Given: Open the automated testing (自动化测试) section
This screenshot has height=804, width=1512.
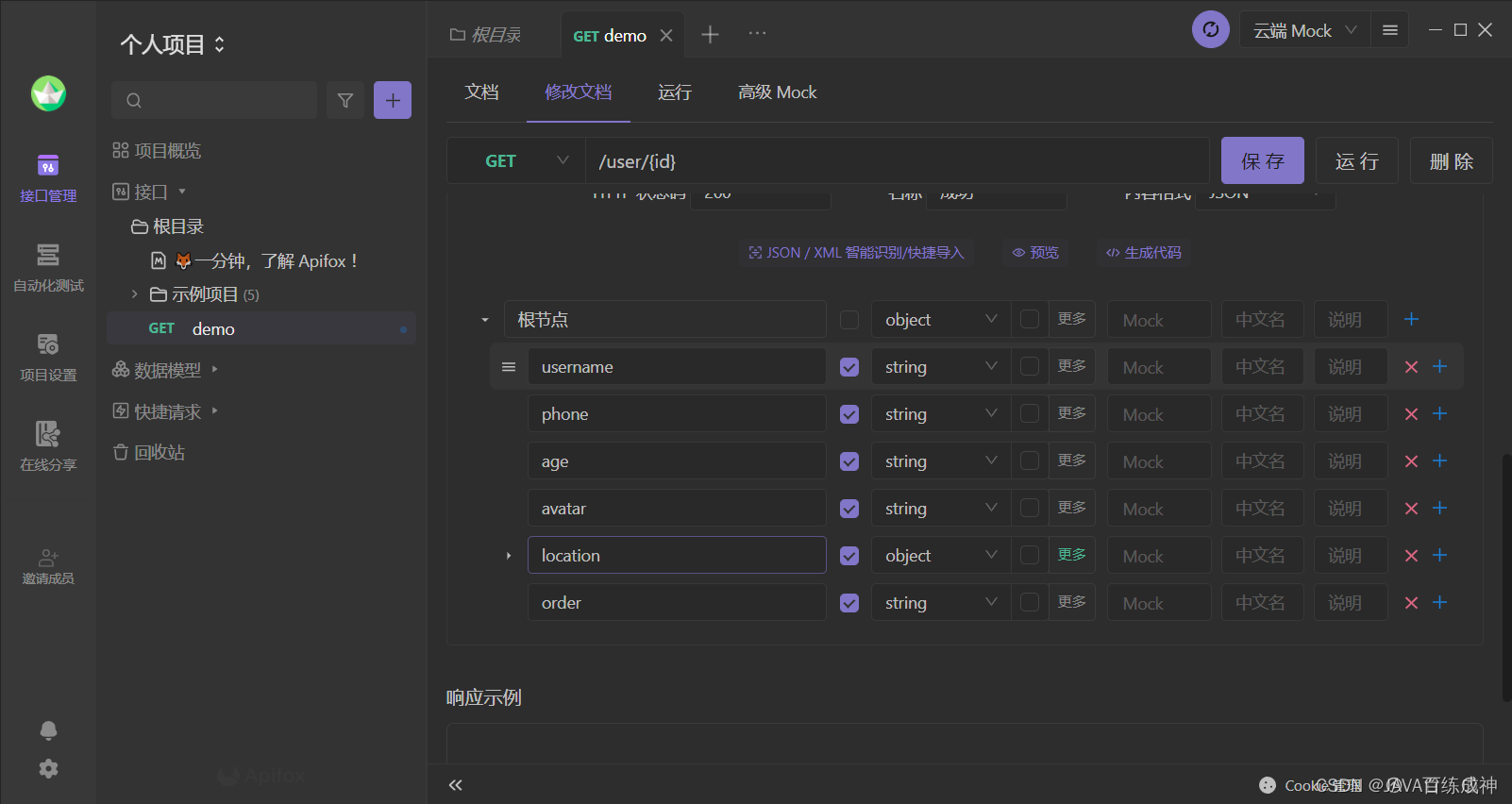Looking at the screenshot, I should click(48, 268).
